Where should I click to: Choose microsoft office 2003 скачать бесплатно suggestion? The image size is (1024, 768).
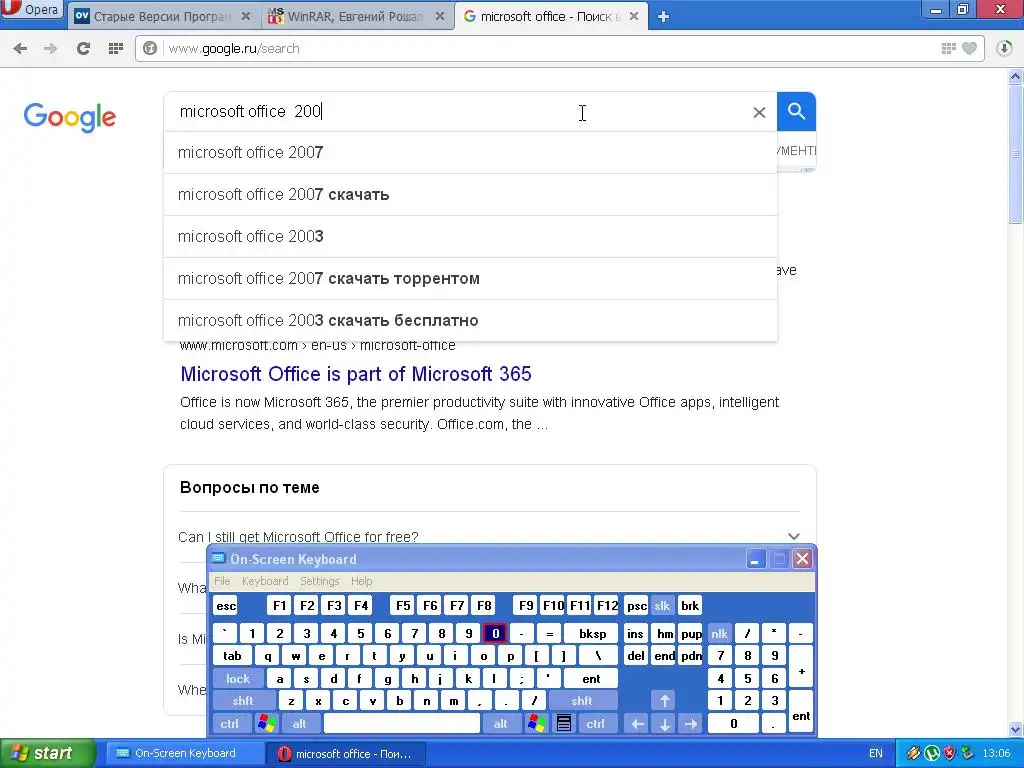[x=470, y=321]
